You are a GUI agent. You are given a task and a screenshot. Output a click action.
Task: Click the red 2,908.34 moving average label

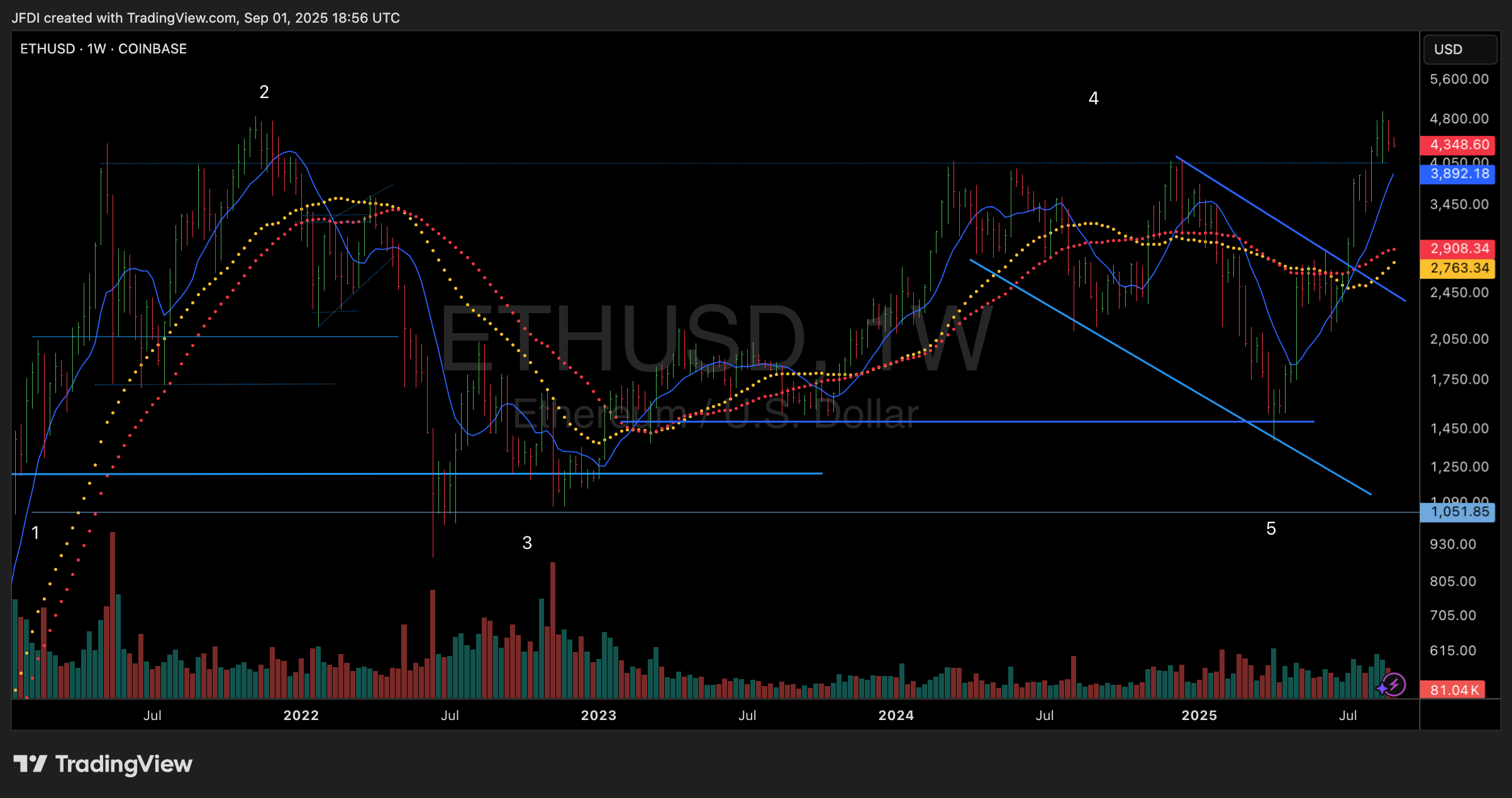pyautogui.click(x=1458, y=248)
